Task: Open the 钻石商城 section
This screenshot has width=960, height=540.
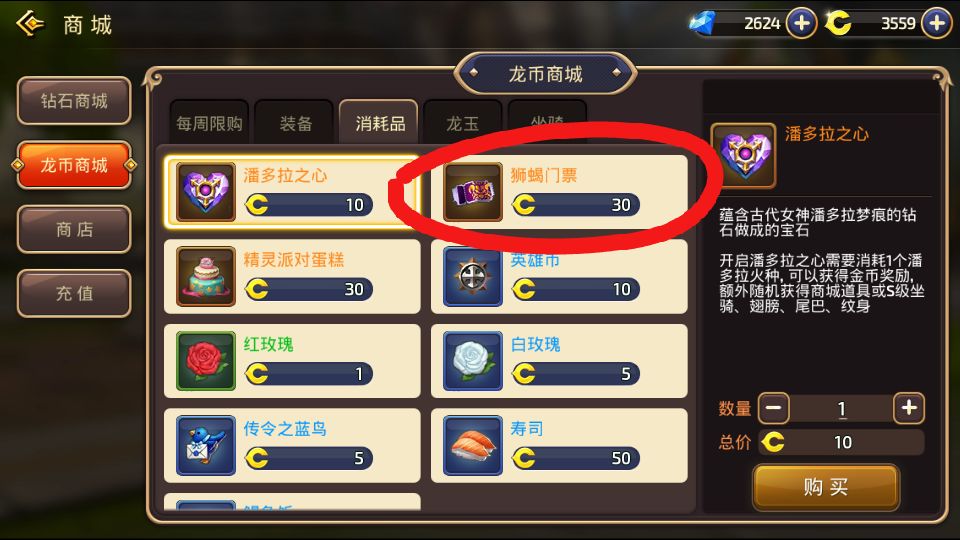Action: [x=74, y=101]
